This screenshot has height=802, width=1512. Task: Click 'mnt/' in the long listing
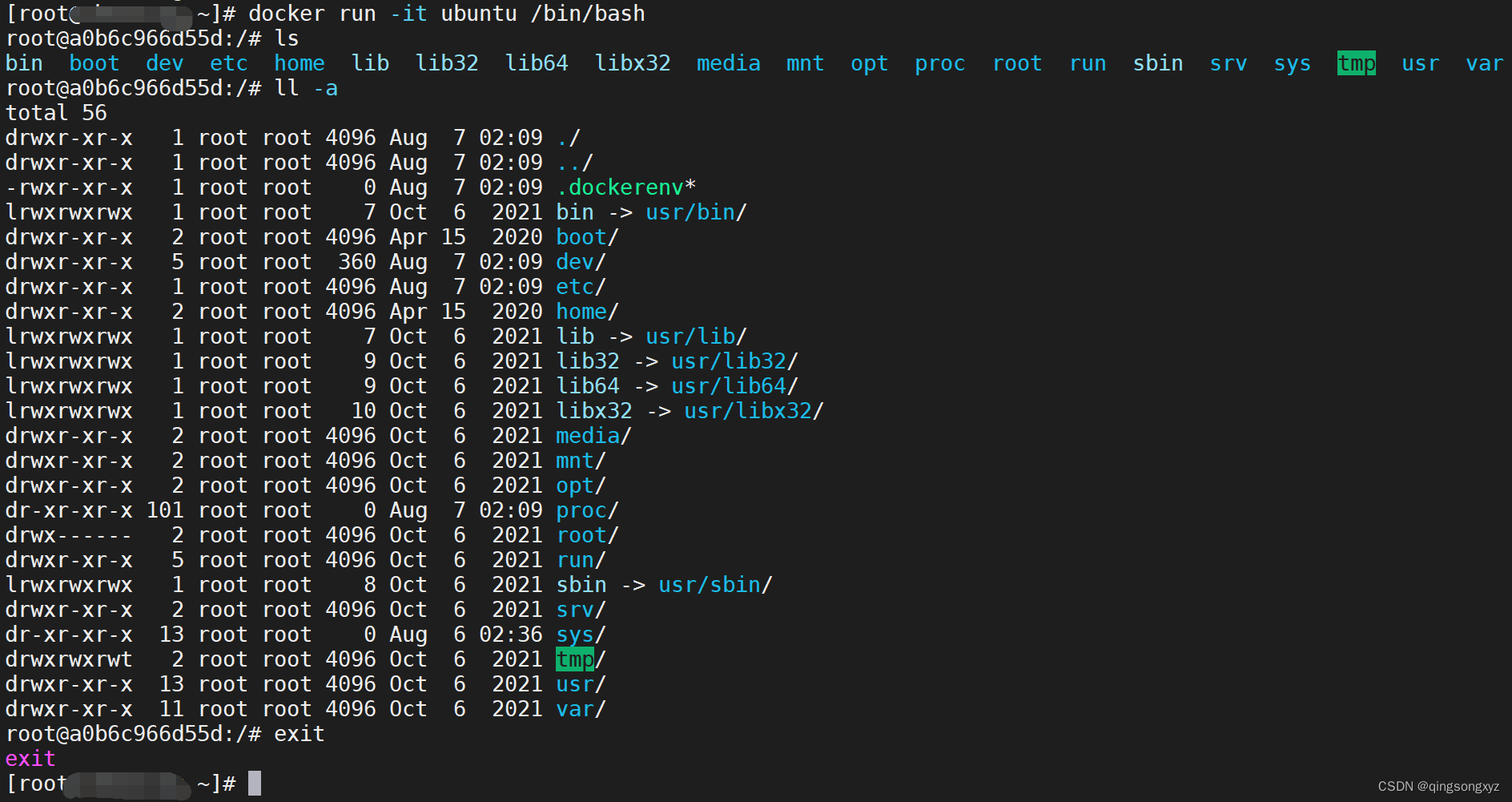pos(581,461)
